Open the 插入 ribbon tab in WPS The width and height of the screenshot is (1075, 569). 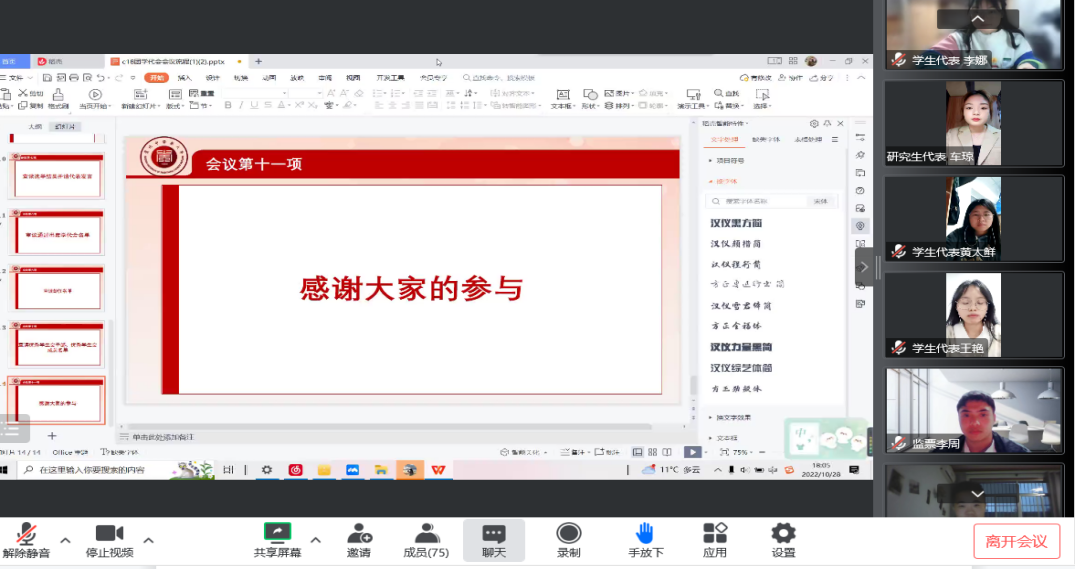[184, 77]
